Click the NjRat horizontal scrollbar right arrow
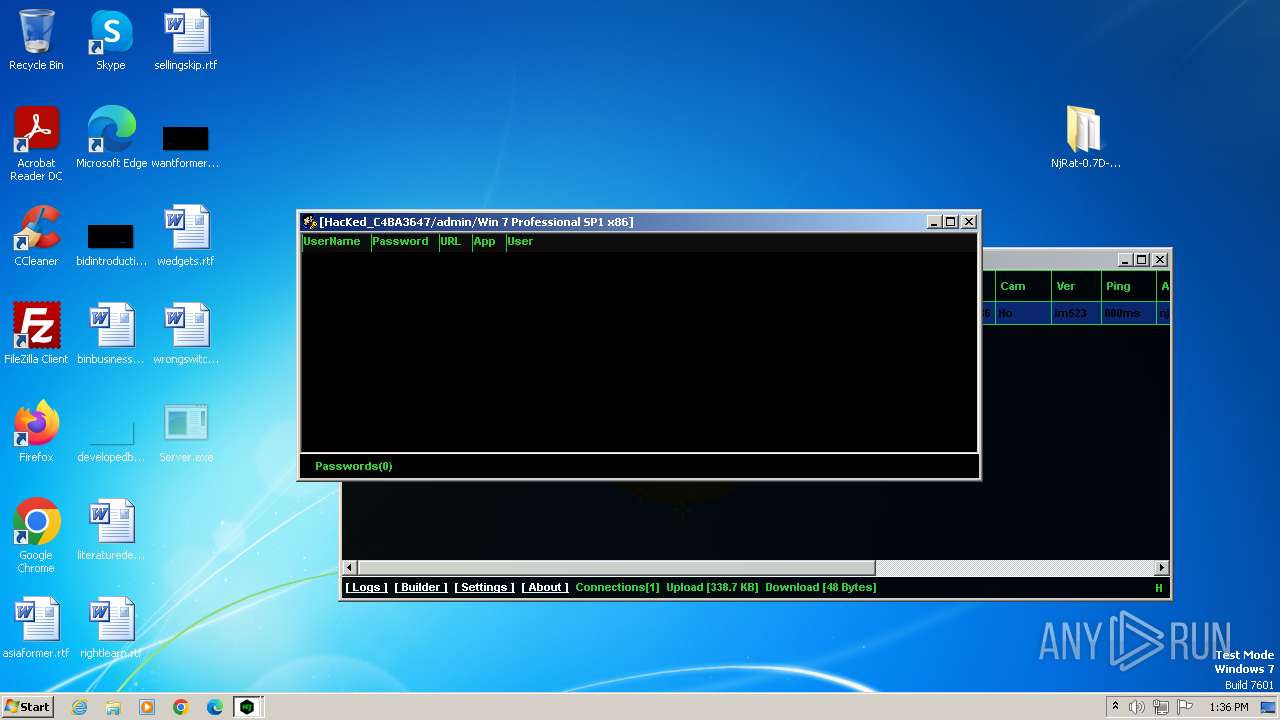1280x720 pixels. [1161, 568]
